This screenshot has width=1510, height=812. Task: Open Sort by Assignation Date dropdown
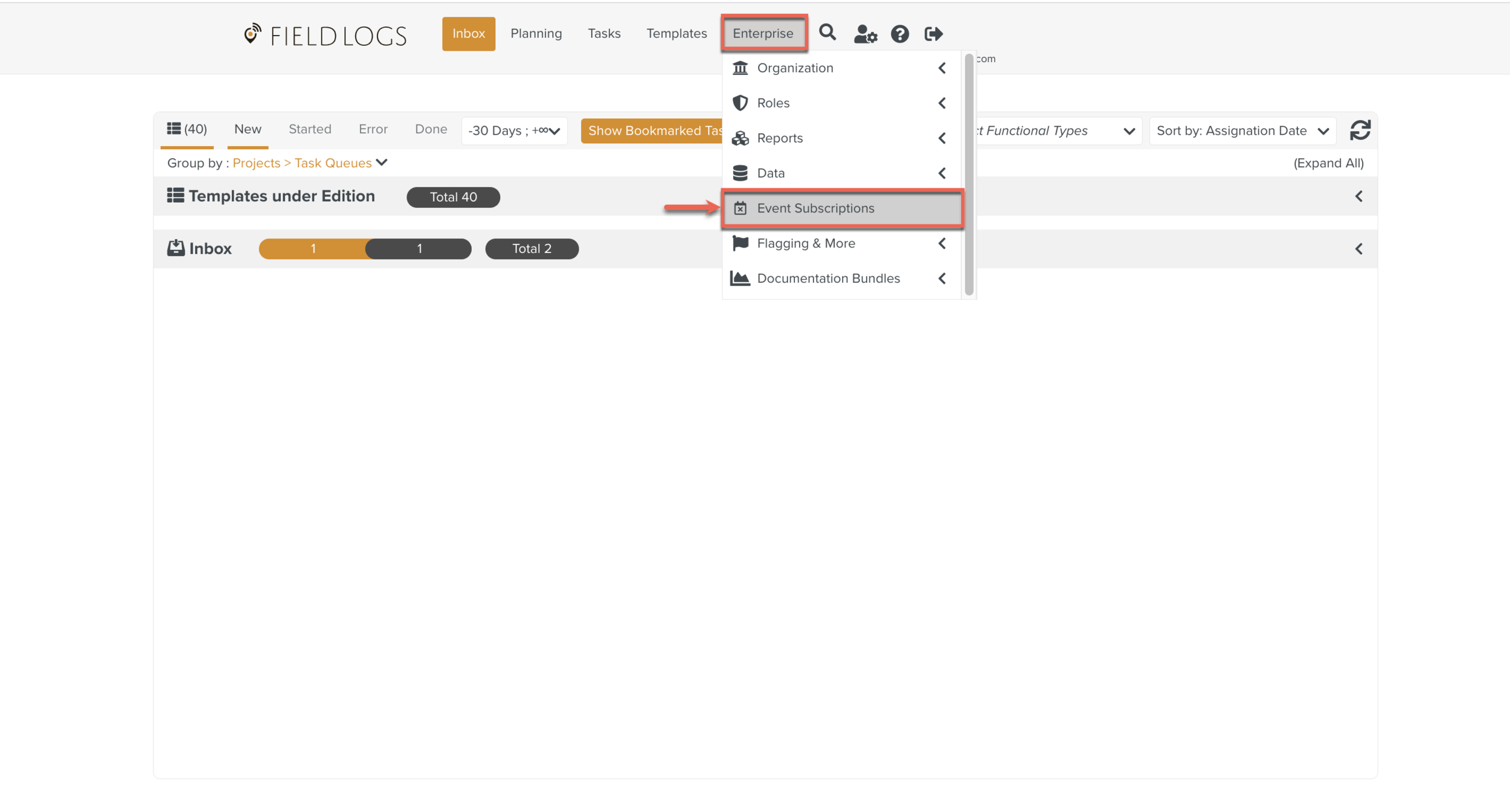[1242, 131]
